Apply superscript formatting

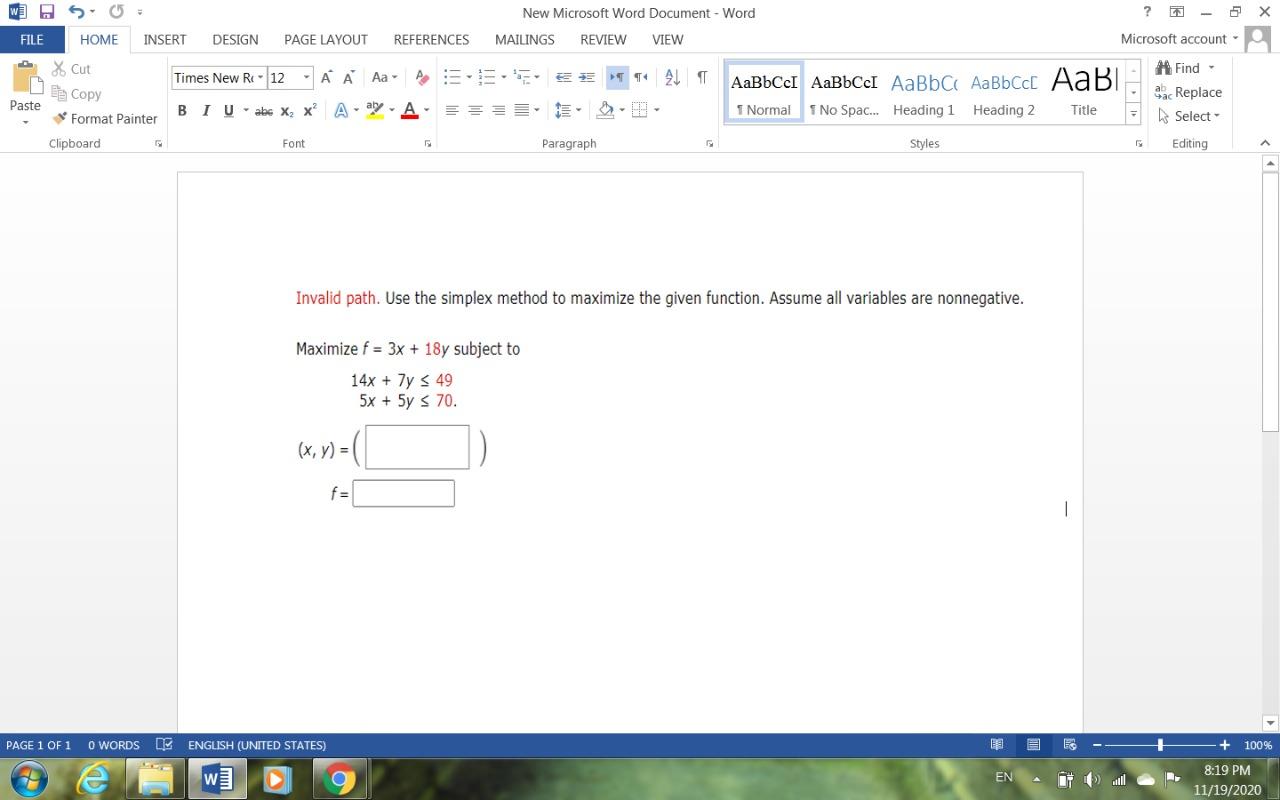click(x=307, y=111)
